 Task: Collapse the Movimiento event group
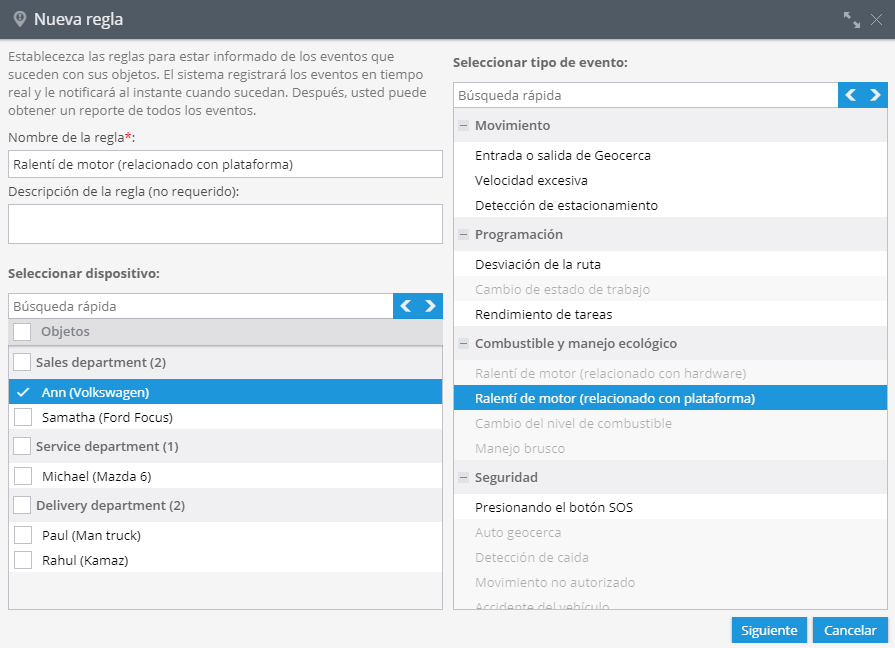coord(463,126)
